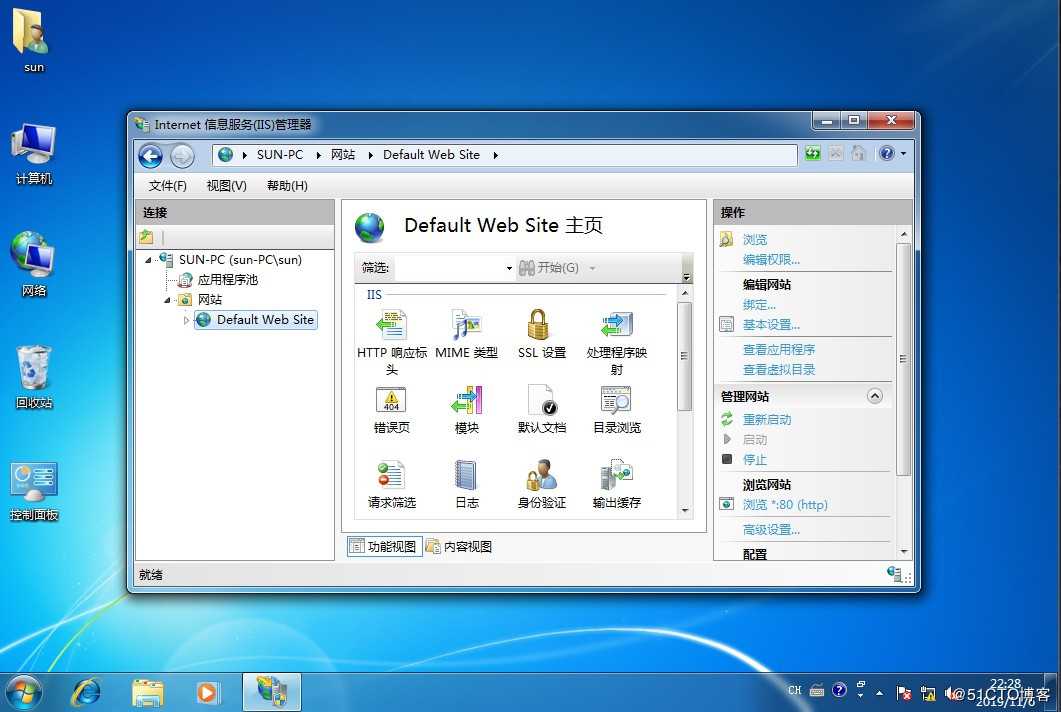Click the IIS Manager taskbar button
1061x712 pixels.
(x=272, y=692)
